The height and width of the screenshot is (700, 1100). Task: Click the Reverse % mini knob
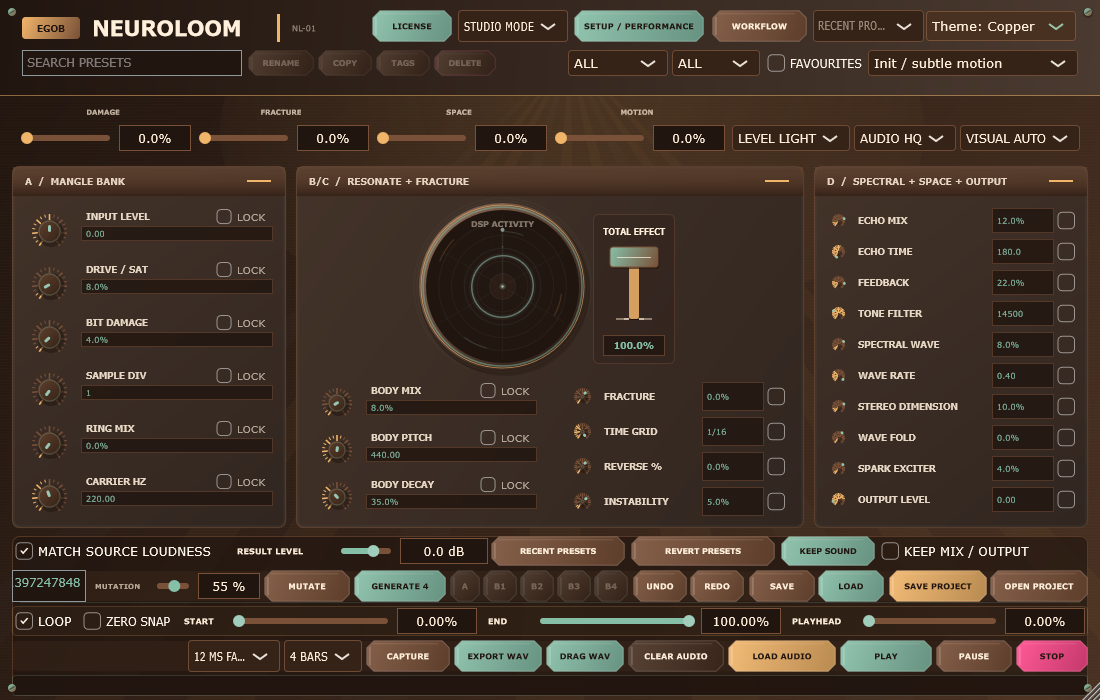(x=582, y=466)
